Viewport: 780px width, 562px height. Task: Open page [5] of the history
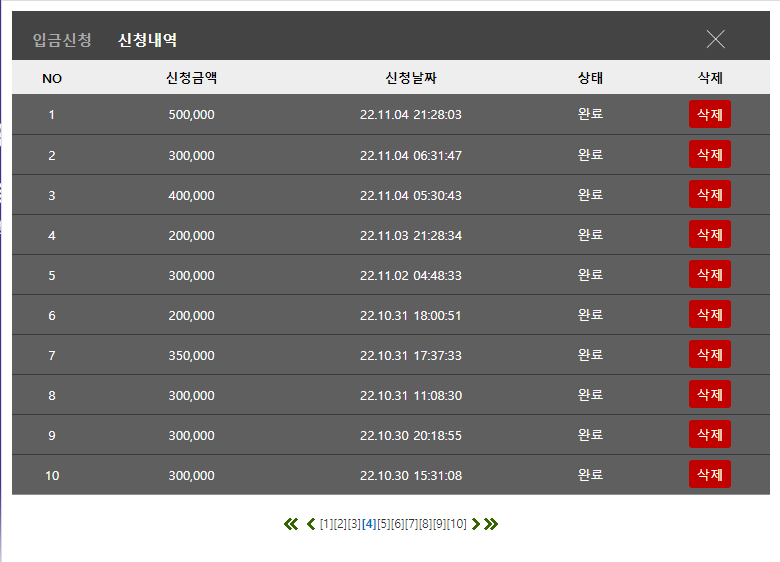click(384, 524)
